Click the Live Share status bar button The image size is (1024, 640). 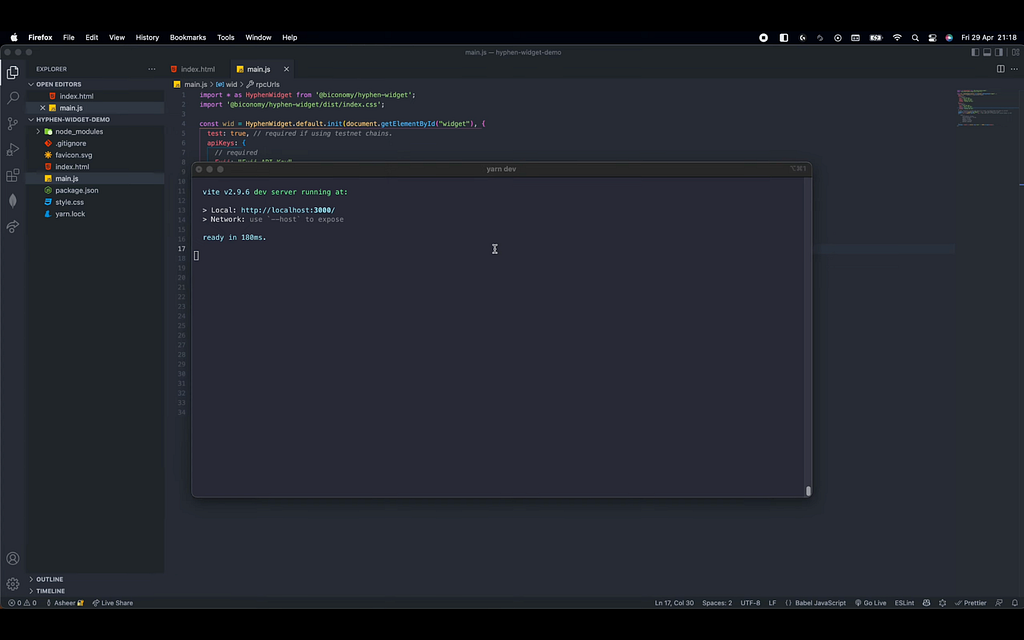click(x=112, y=603)
